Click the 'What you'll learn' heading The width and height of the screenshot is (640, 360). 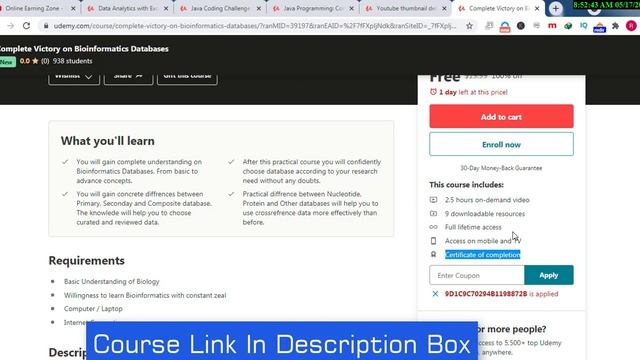tap(108, 141)
